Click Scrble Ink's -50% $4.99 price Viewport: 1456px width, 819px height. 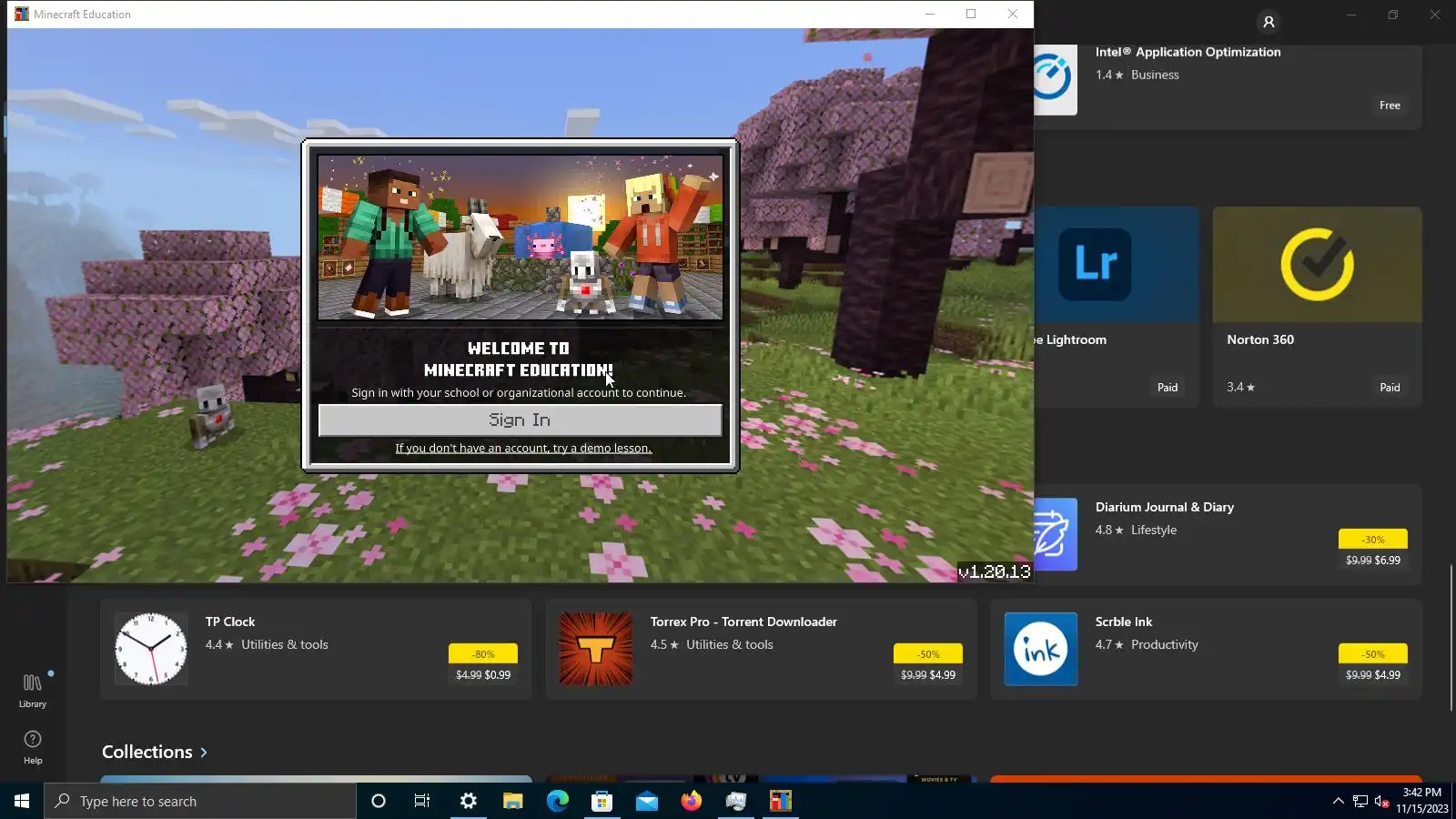(x=1373, y=664)
